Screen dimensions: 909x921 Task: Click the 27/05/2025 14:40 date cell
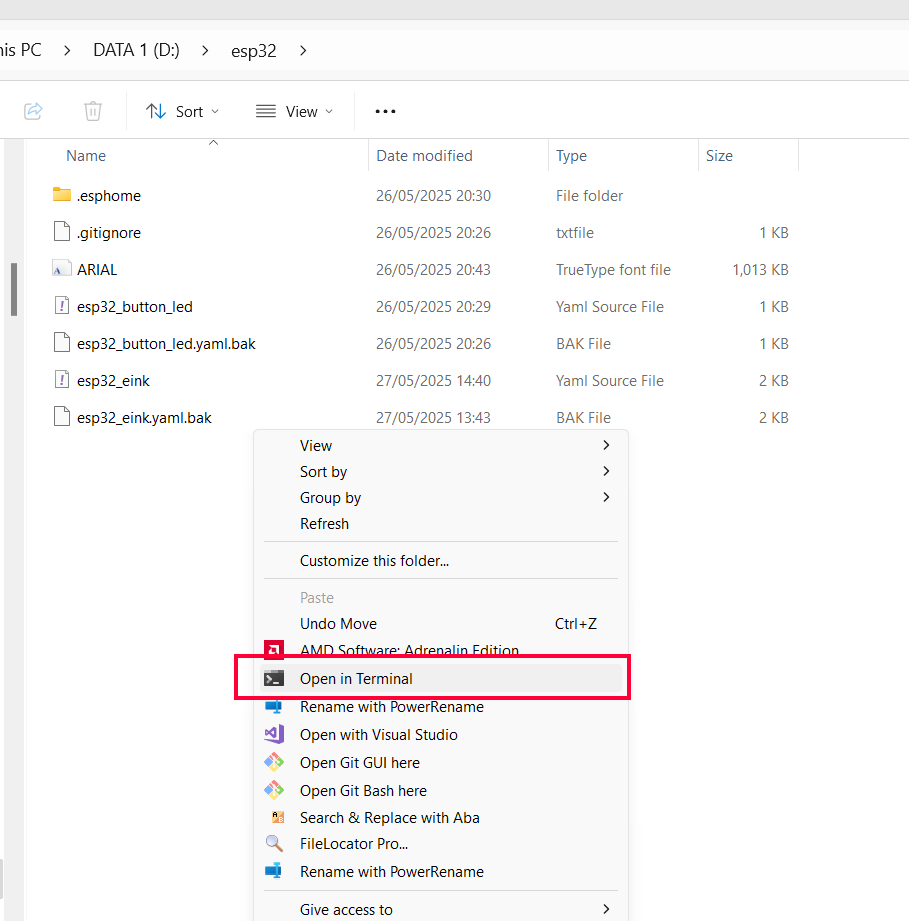433,381
